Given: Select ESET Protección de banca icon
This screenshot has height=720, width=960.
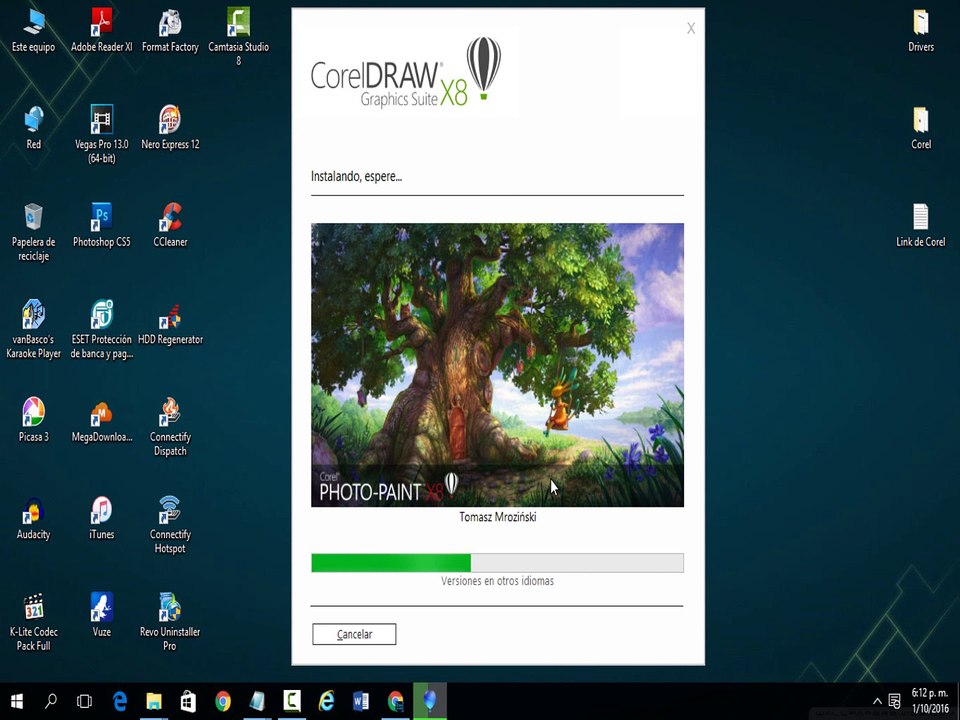Looking at the screenshot, I should (x=102, y=329).
